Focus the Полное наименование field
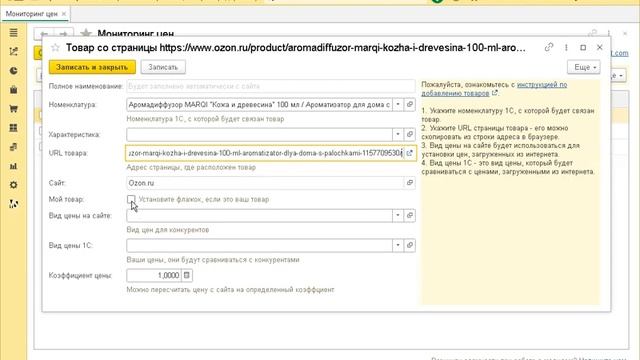 (271, 86)
